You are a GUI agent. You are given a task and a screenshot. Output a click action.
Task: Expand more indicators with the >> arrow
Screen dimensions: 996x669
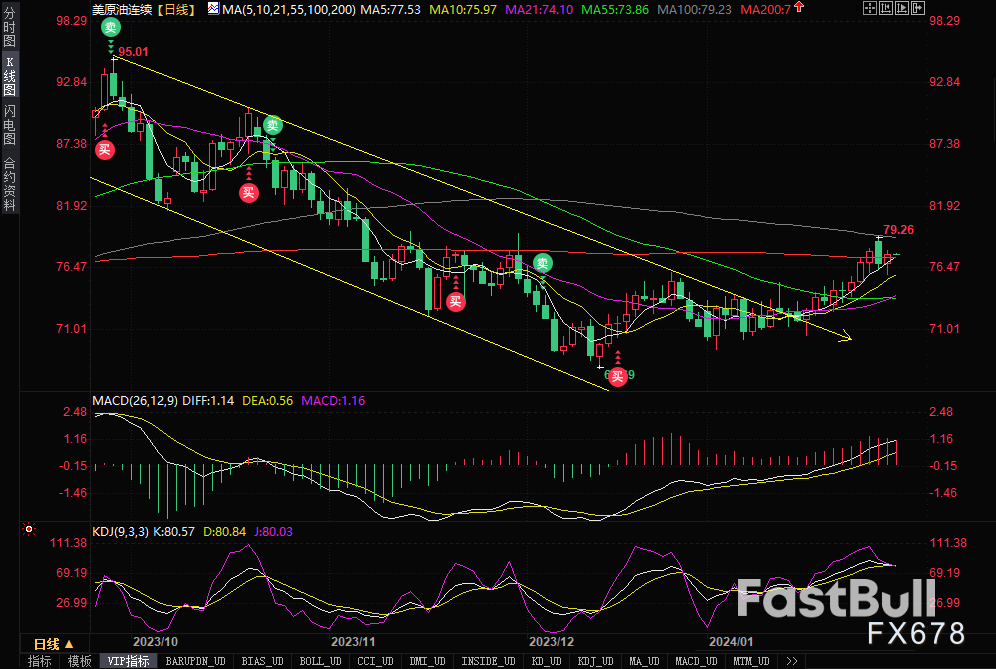point(791,661)
